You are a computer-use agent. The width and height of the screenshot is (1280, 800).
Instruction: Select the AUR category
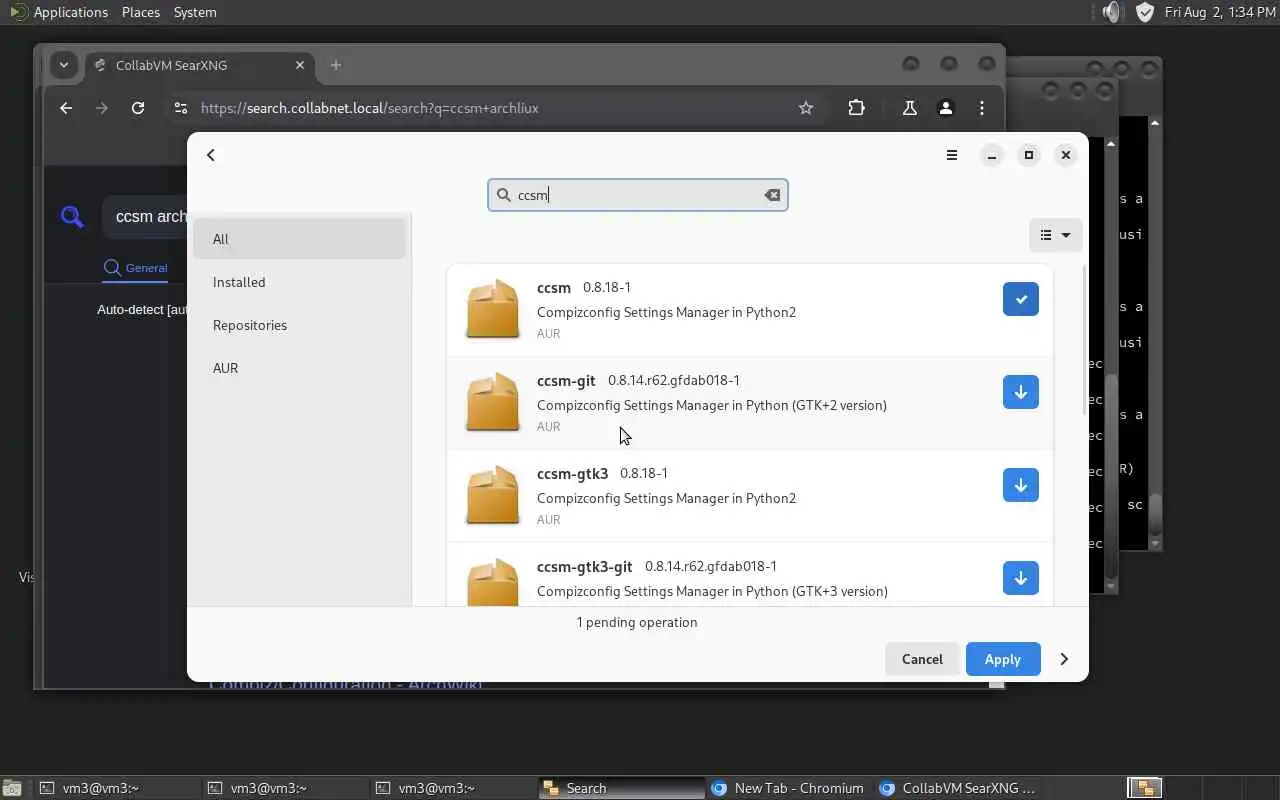[300, 368]
